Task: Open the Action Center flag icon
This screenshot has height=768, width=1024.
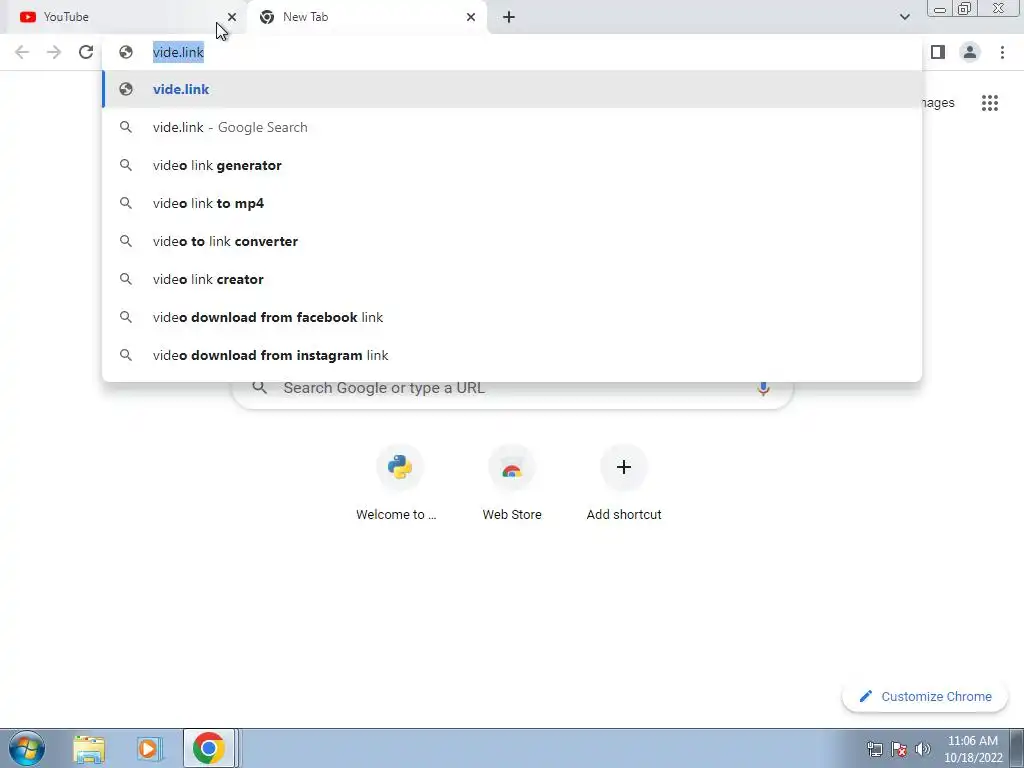Action: point(899,749)
